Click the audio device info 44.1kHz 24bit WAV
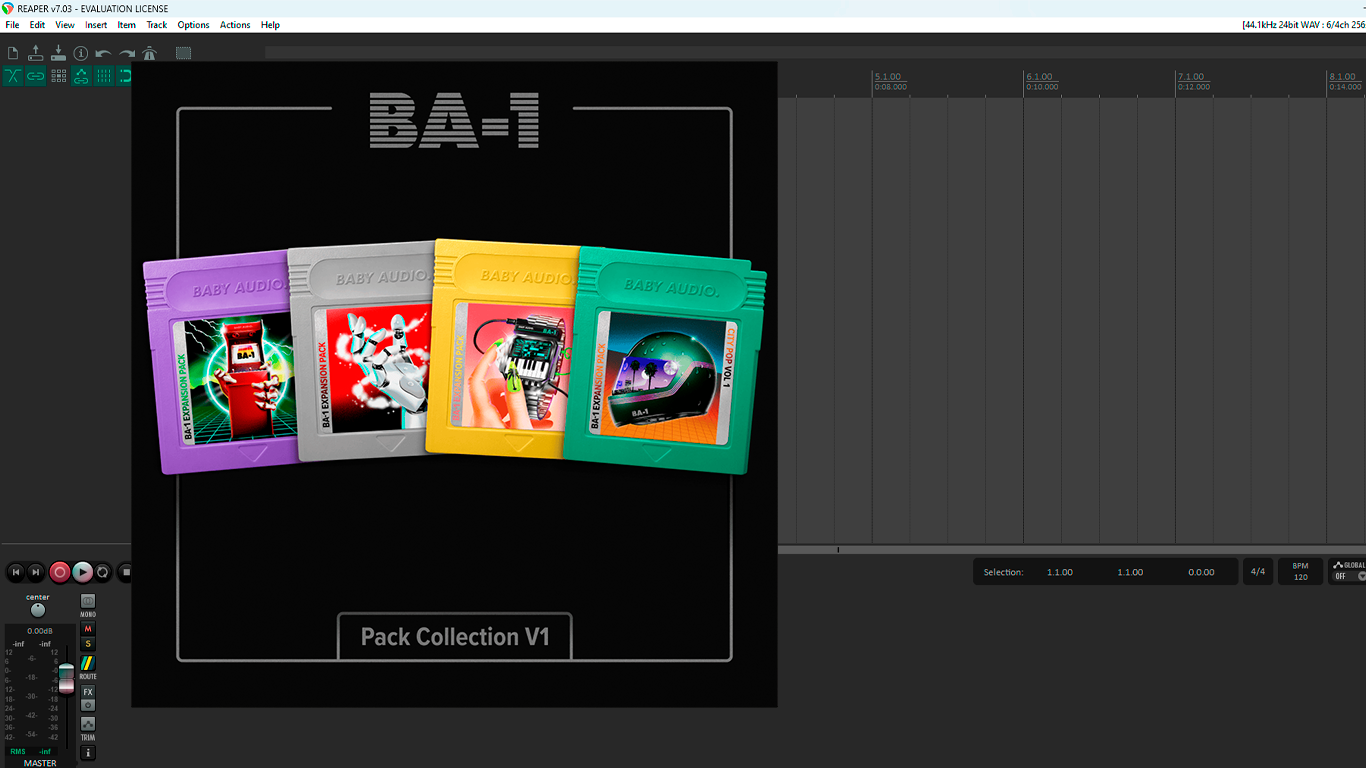Viewport: 1366px width, 768px height. 1303,25
